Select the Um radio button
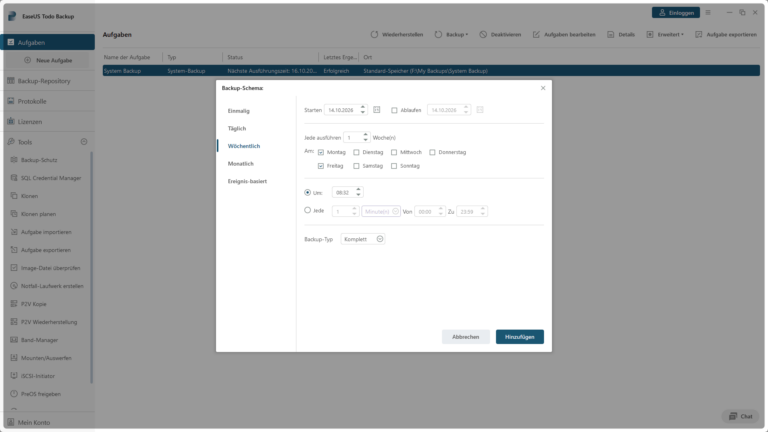This screenshot has height=432, width=768. tap(308, 192)
